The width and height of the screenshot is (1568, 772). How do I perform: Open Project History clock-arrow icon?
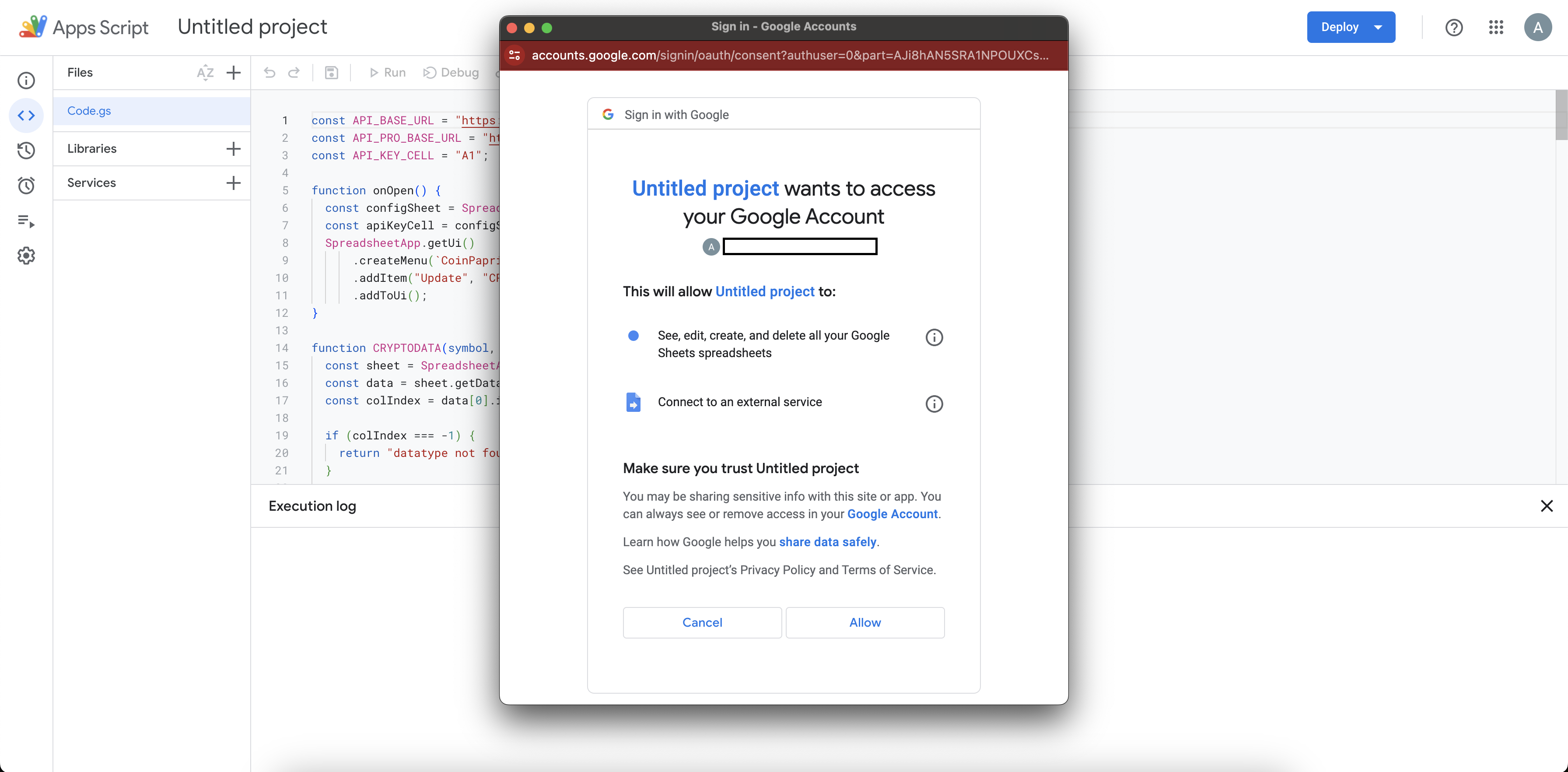coord(26,151)
